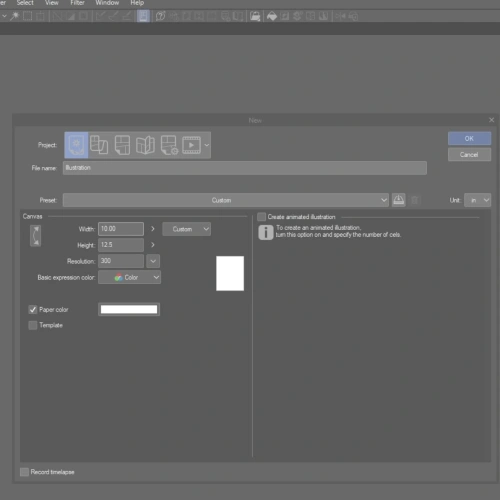Viewport: 500px width, 500px height.
Task: Enable Record timelapse checkbox
Action: (x=24, y=472)
